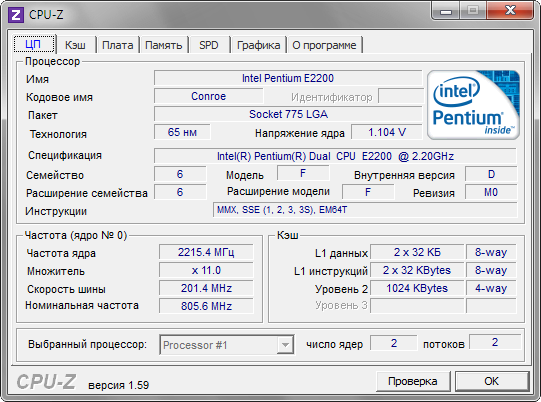Screen dimensions: 541x402
Task: Click the Intel Pentium E2200 name field
Action: point(288,78)
